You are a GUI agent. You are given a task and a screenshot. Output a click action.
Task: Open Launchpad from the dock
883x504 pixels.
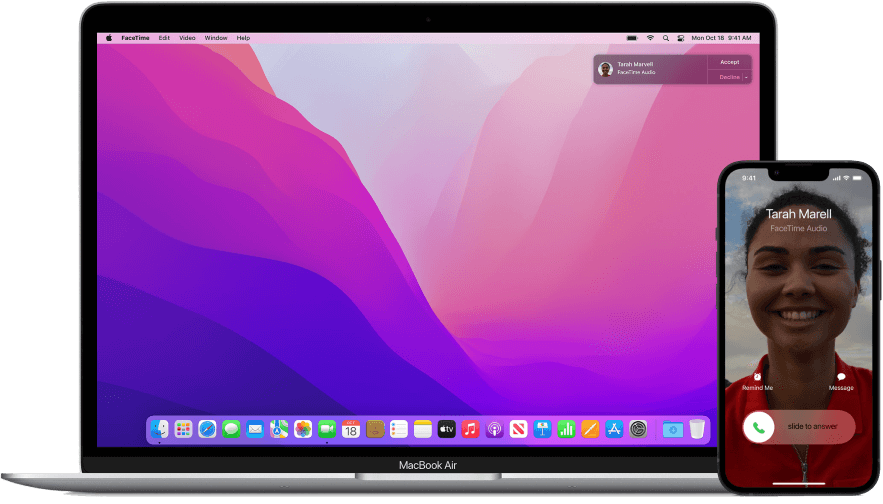click(x=183, y=429)
